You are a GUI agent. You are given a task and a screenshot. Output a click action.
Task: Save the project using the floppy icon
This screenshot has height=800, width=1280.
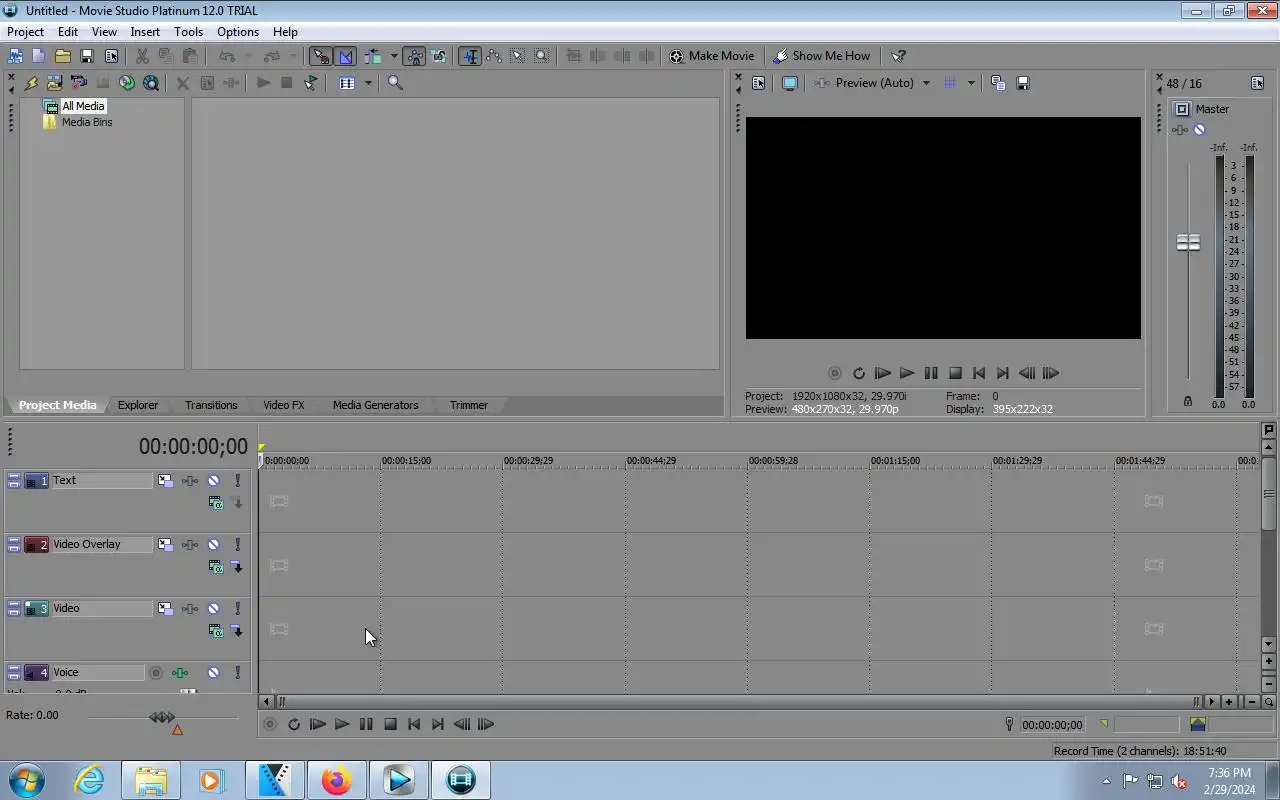(x=87, y=56)
